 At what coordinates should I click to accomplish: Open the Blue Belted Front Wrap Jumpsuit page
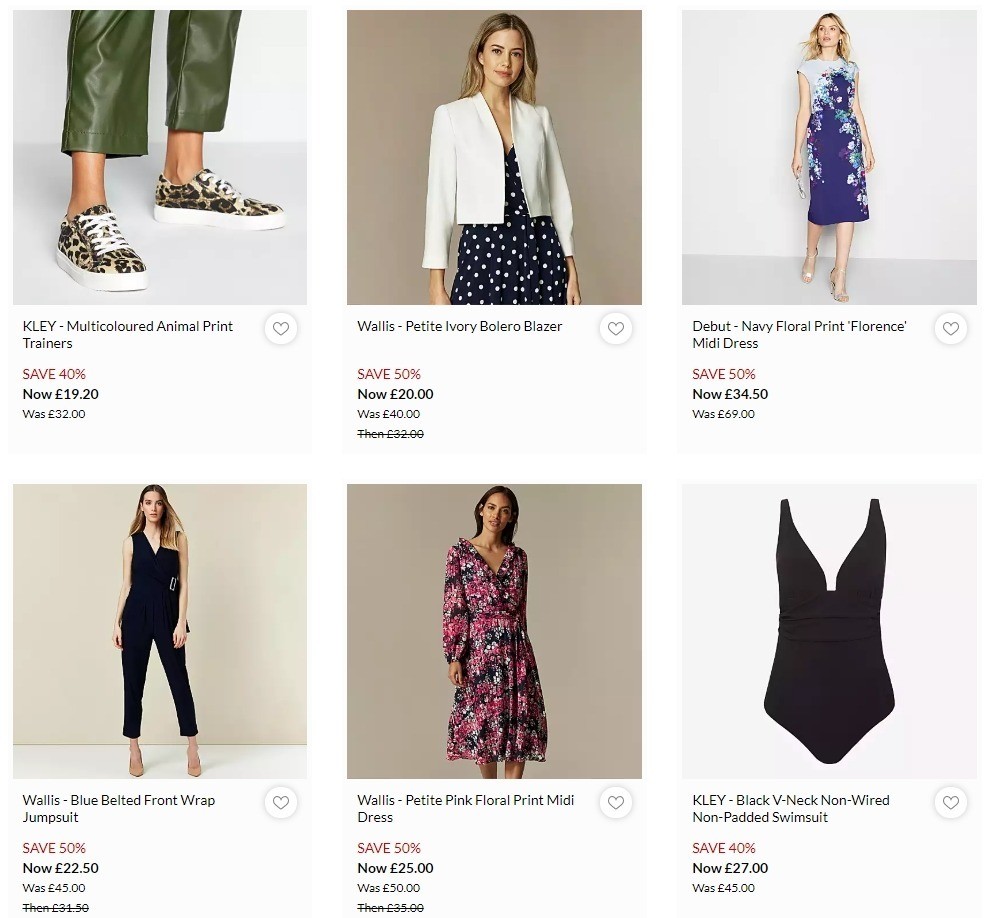[117, 808]
